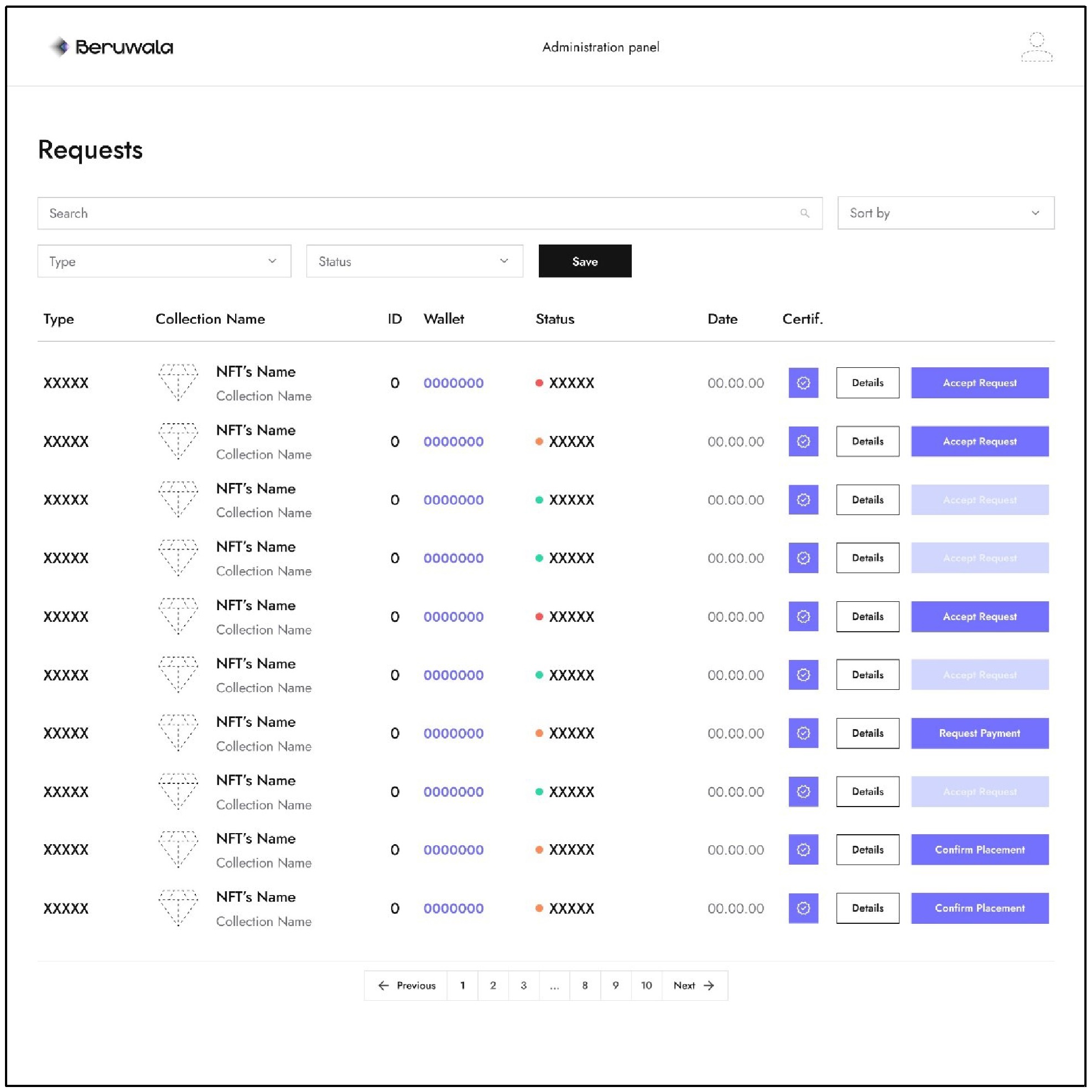This screenshot has width=1092, height=1092.
Task: Open certificate icon in the last row
Action: [x=803, y=908]
